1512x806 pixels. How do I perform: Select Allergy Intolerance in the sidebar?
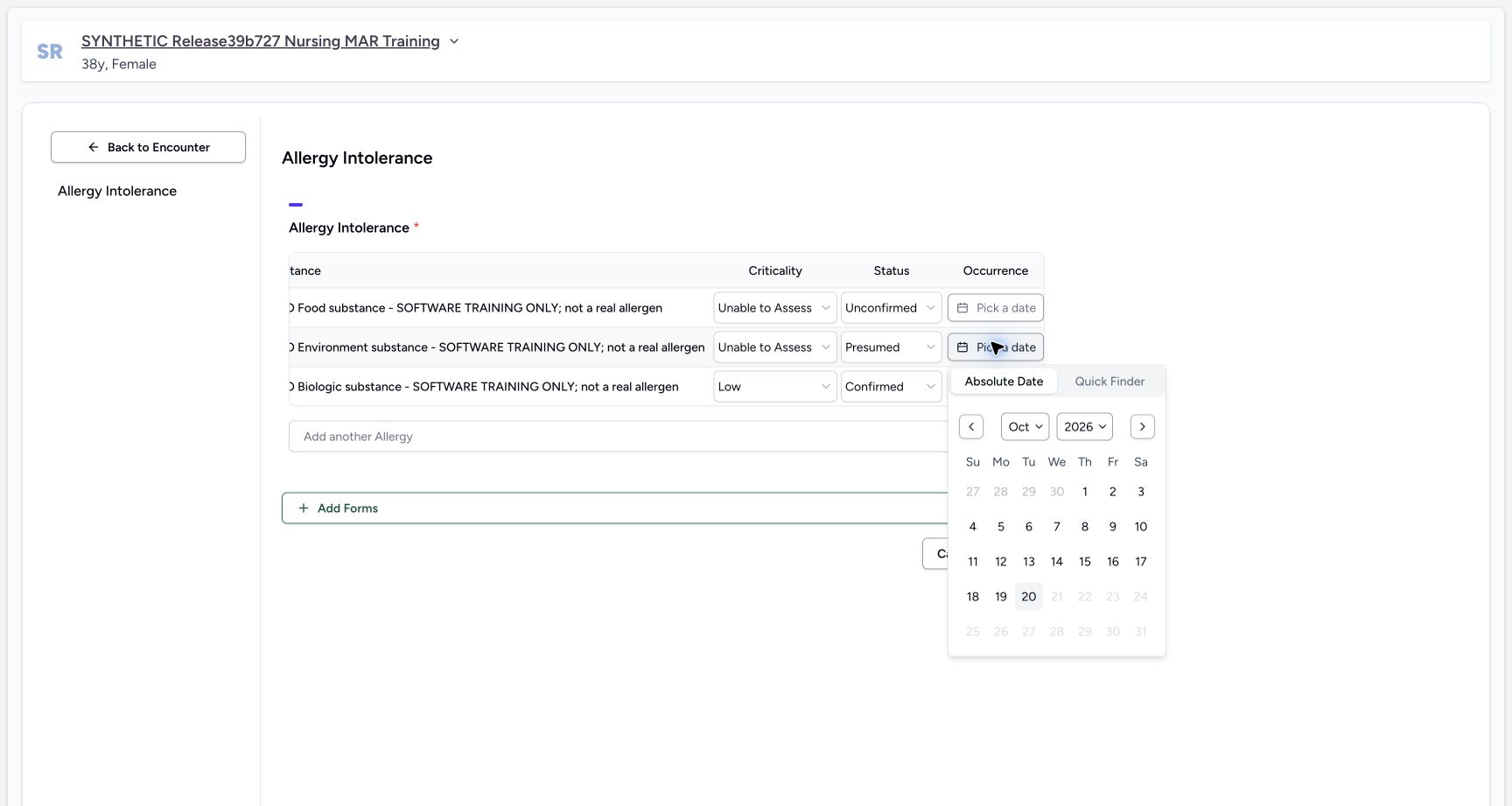point(117,191)
